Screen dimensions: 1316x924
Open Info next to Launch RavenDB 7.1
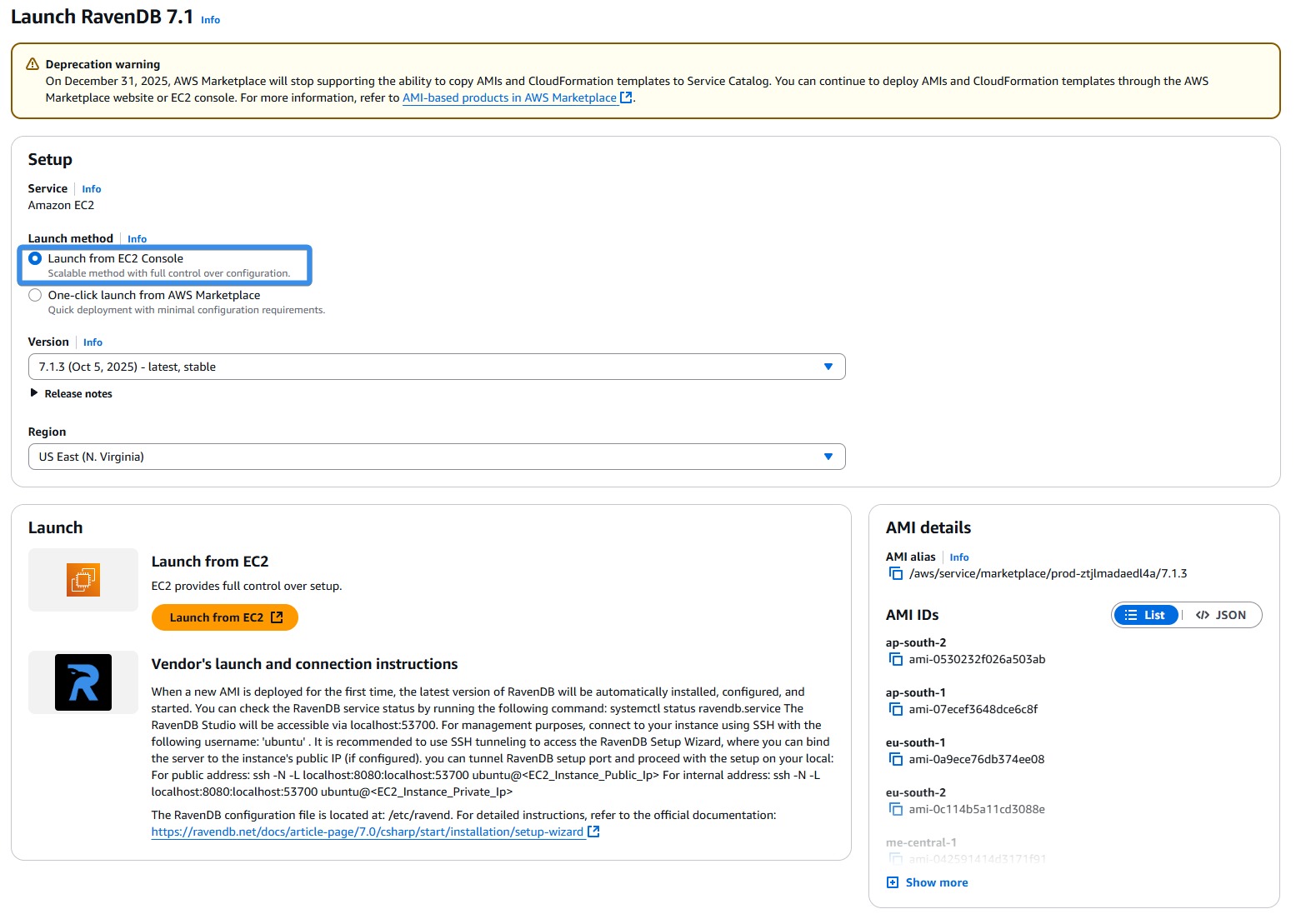click(x=211, y=20)
